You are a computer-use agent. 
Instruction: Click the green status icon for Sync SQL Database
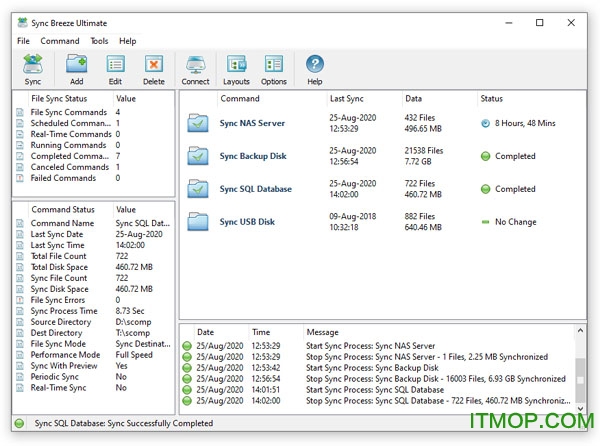[486, 189]
